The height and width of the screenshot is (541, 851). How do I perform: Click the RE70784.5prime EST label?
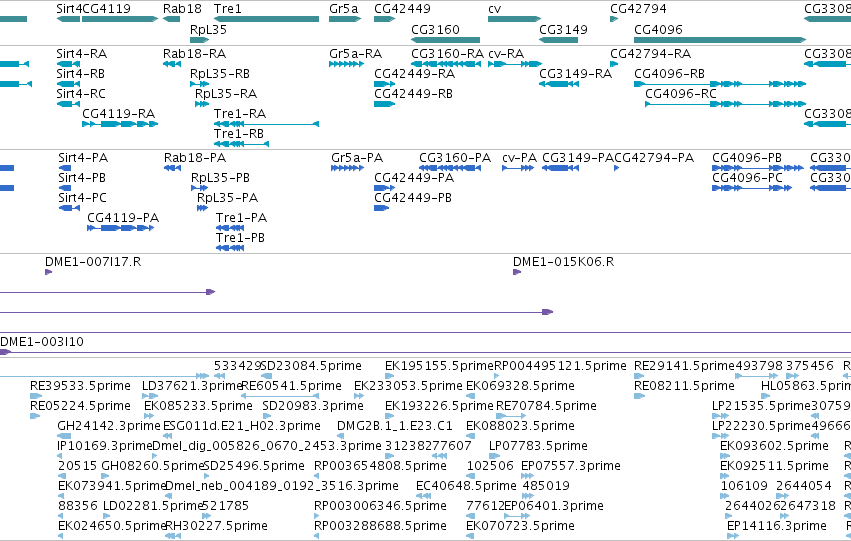546,406
